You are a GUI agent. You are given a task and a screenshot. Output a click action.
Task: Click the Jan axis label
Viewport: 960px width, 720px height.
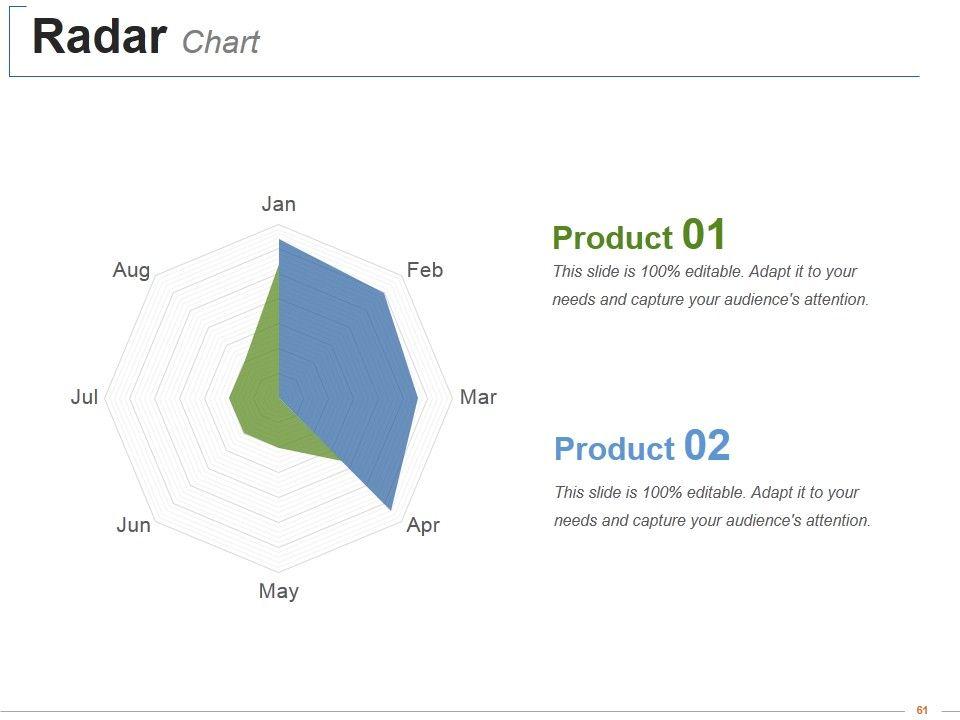coord(278,204)
